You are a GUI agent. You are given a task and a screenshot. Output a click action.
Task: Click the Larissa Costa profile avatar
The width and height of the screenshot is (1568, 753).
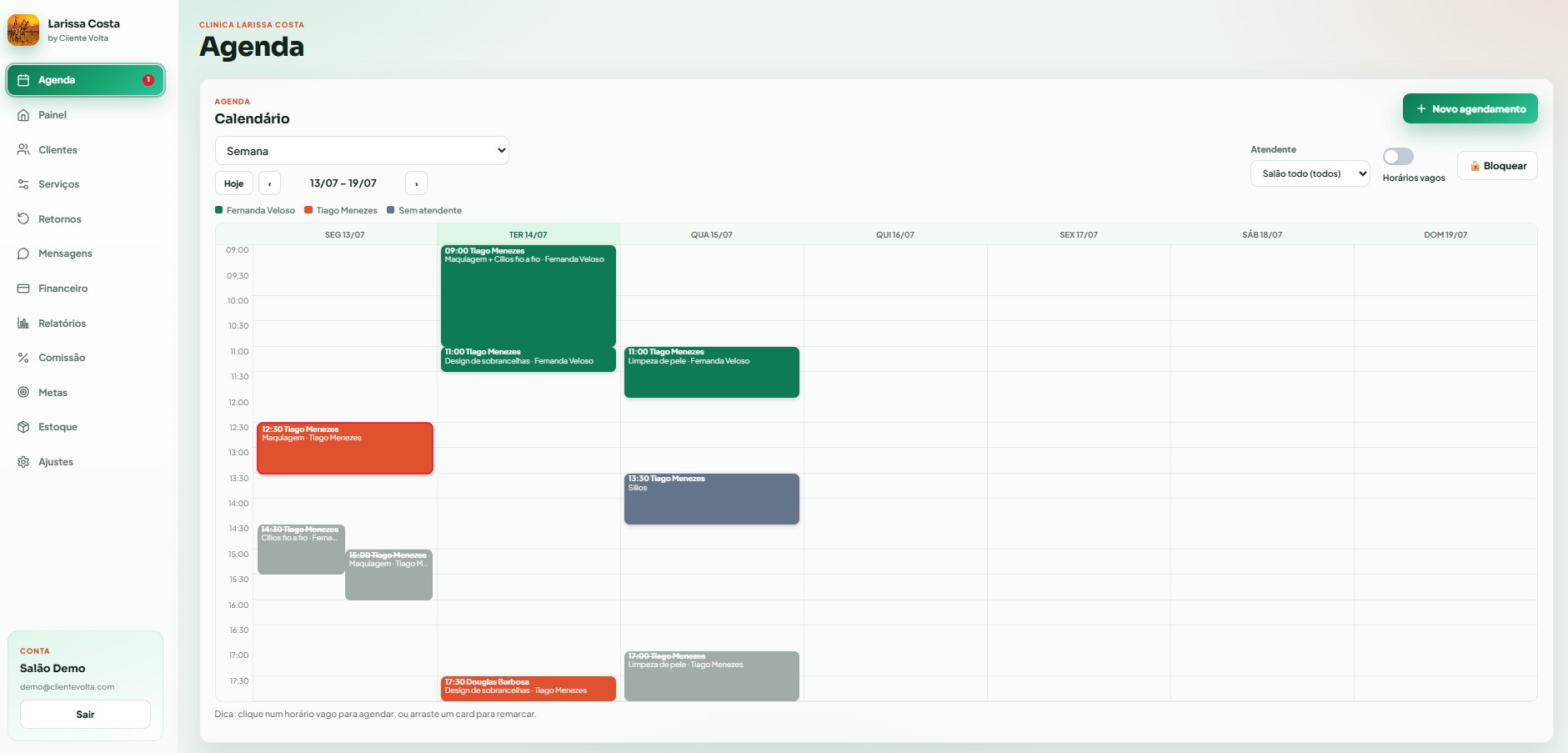point(23,30)
